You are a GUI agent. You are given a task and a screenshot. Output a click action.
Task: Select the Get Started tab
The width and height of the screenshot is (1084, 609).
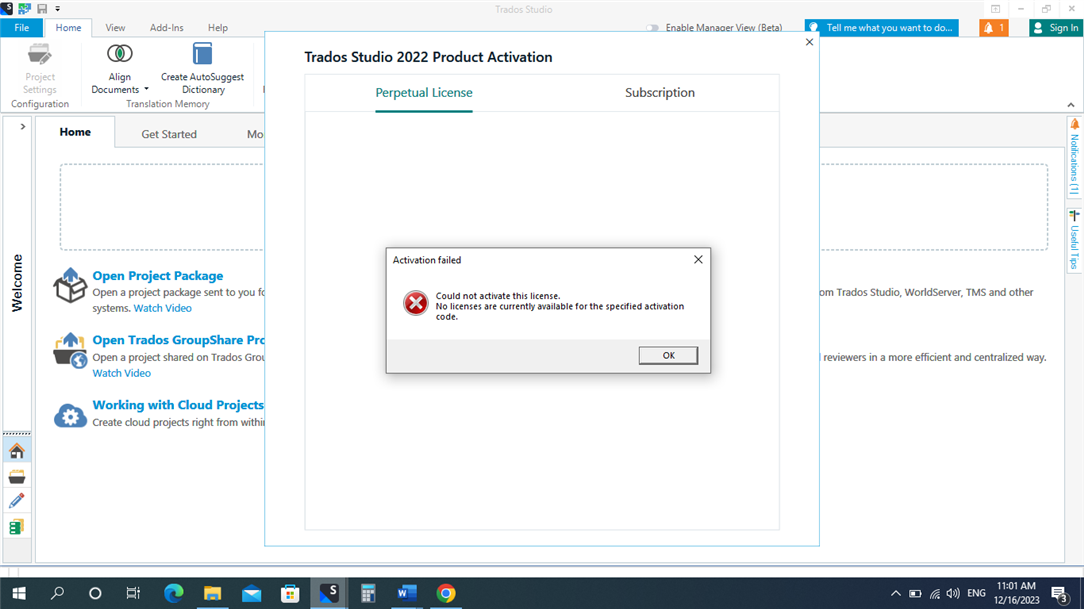click(169, 134)
